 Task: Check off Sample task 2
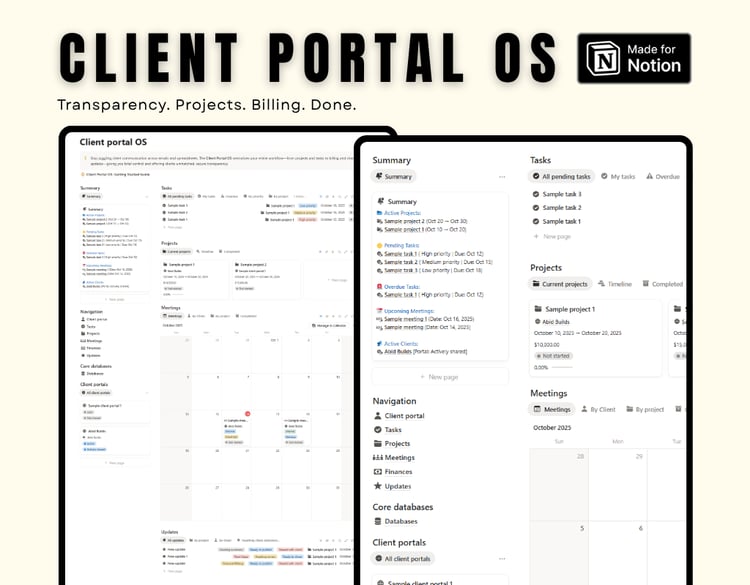point(536,208)
